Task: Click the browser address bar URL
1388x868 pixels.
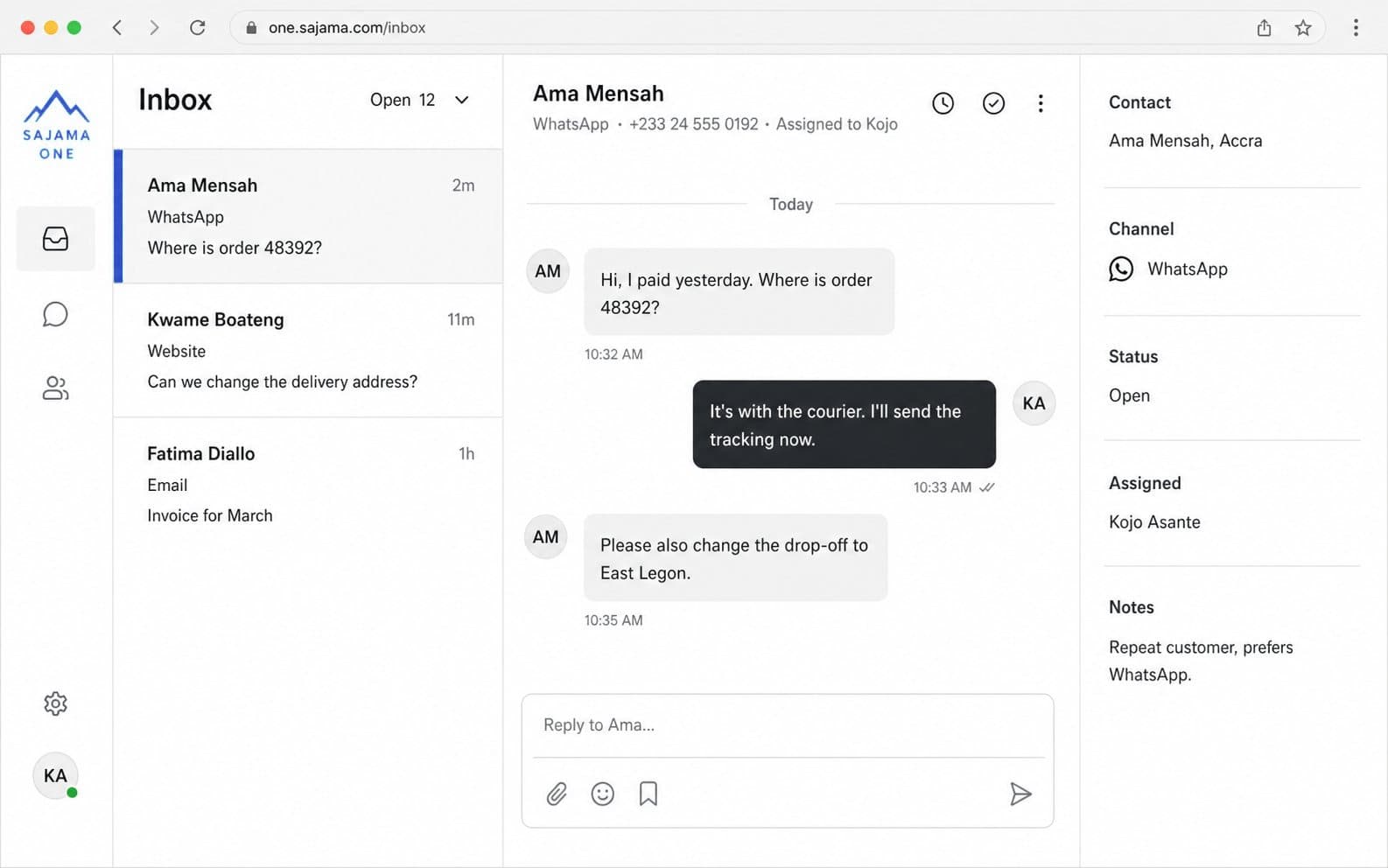Action: point(347,27)
